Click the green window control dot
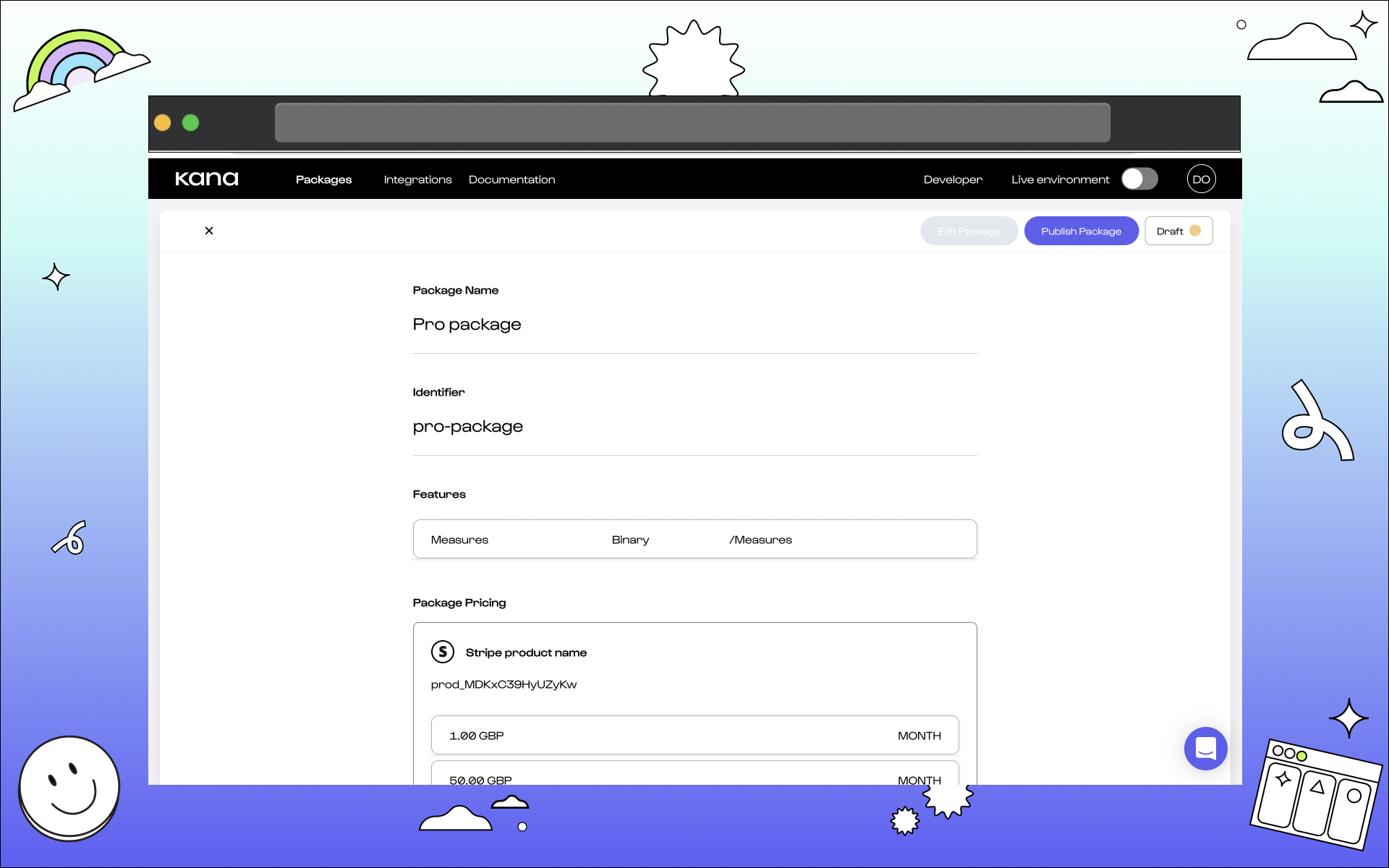This screenshot has height=868, width=1389. point(191,123)
